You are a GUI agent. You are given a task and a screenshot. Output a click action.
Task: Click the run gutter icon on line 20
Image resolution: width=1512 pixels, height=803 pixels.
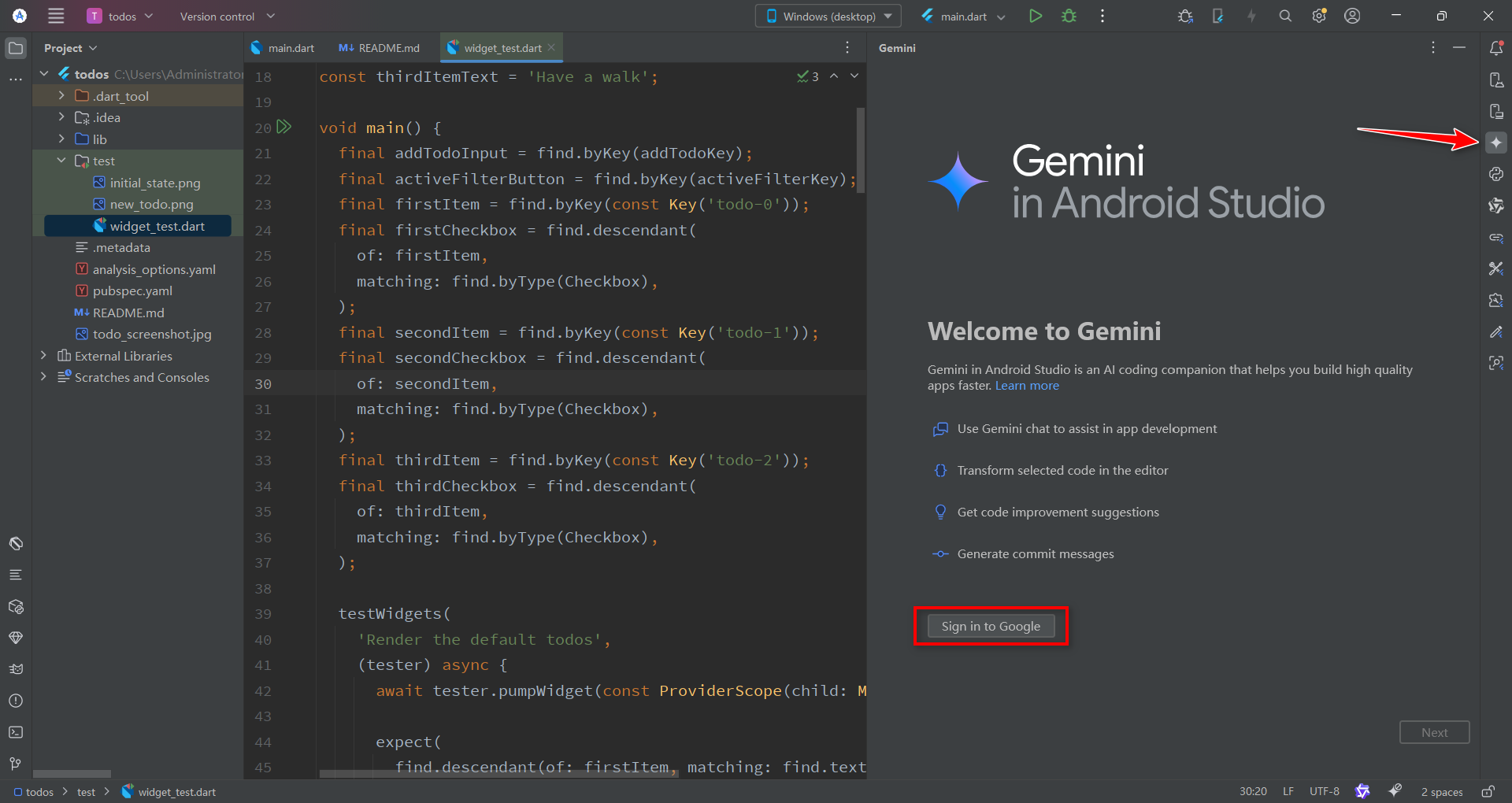point(284,127)
